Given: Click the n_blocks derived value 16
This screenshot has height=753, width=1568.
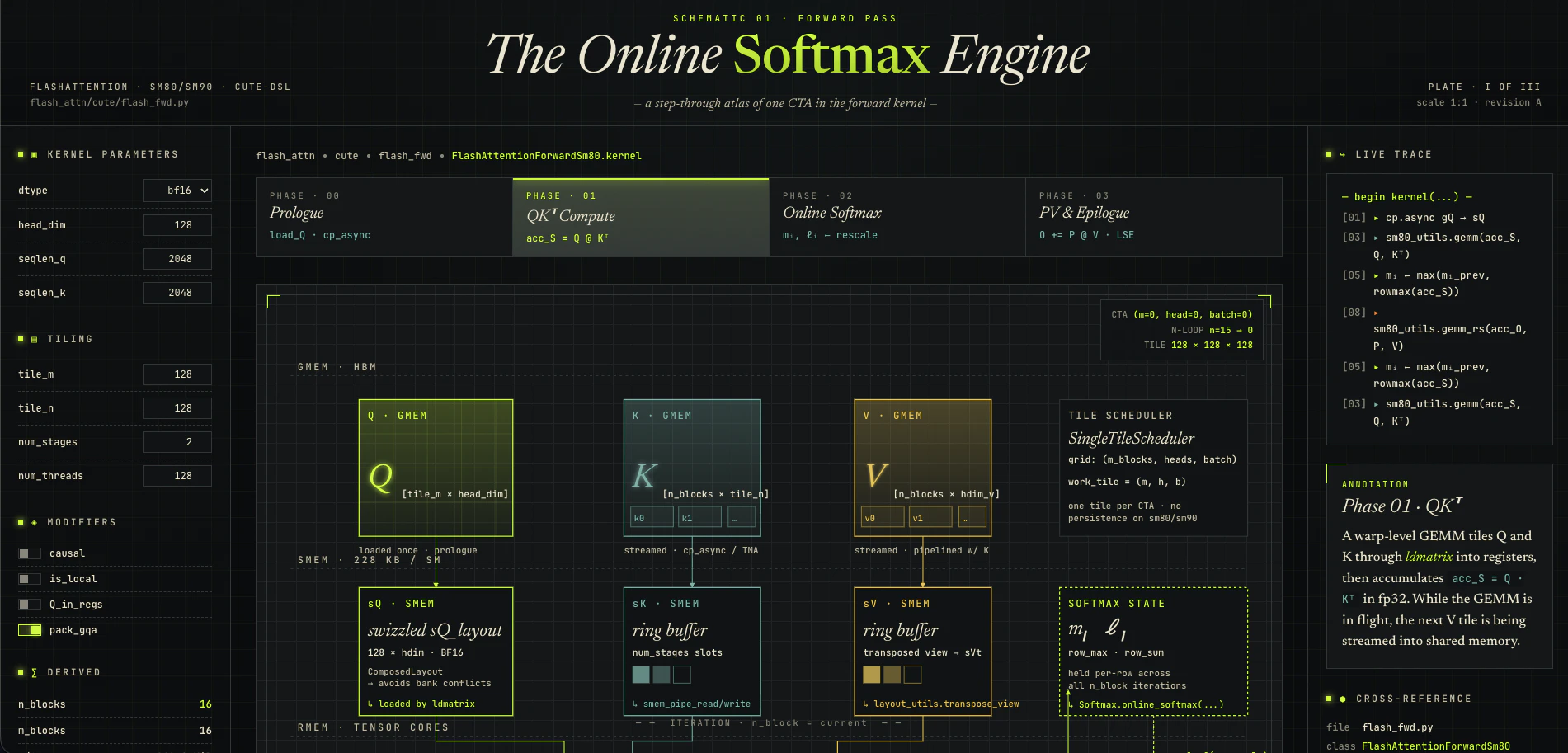Looking at the screenshot, I should (x=205, y=704).
